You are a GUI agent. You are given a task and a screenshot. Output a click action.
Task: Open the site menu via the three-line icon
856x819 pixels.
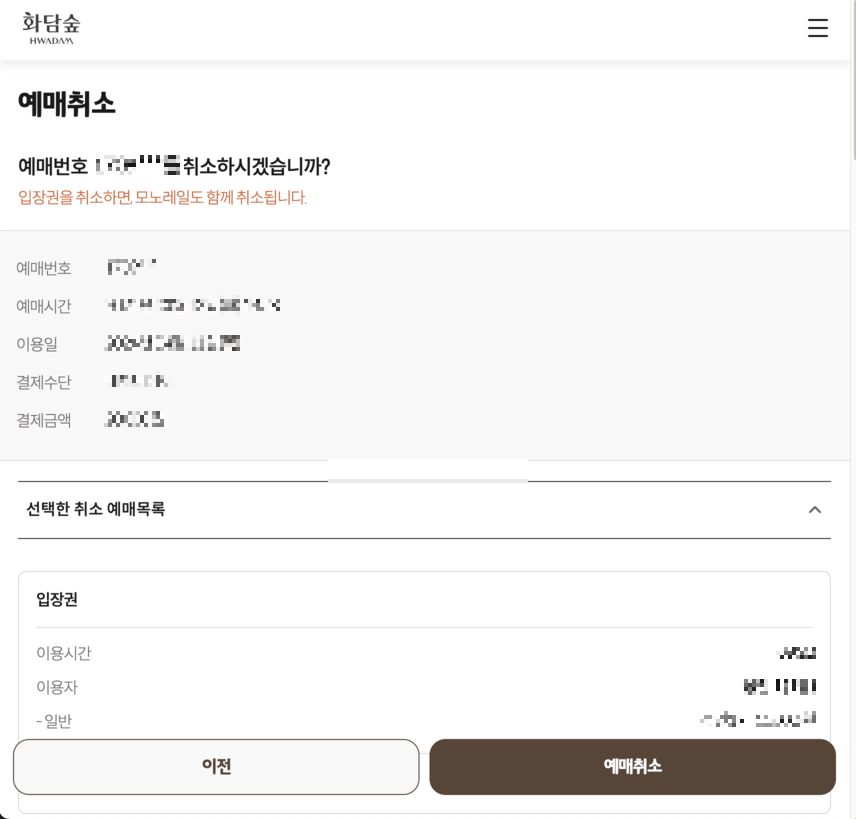818,28
